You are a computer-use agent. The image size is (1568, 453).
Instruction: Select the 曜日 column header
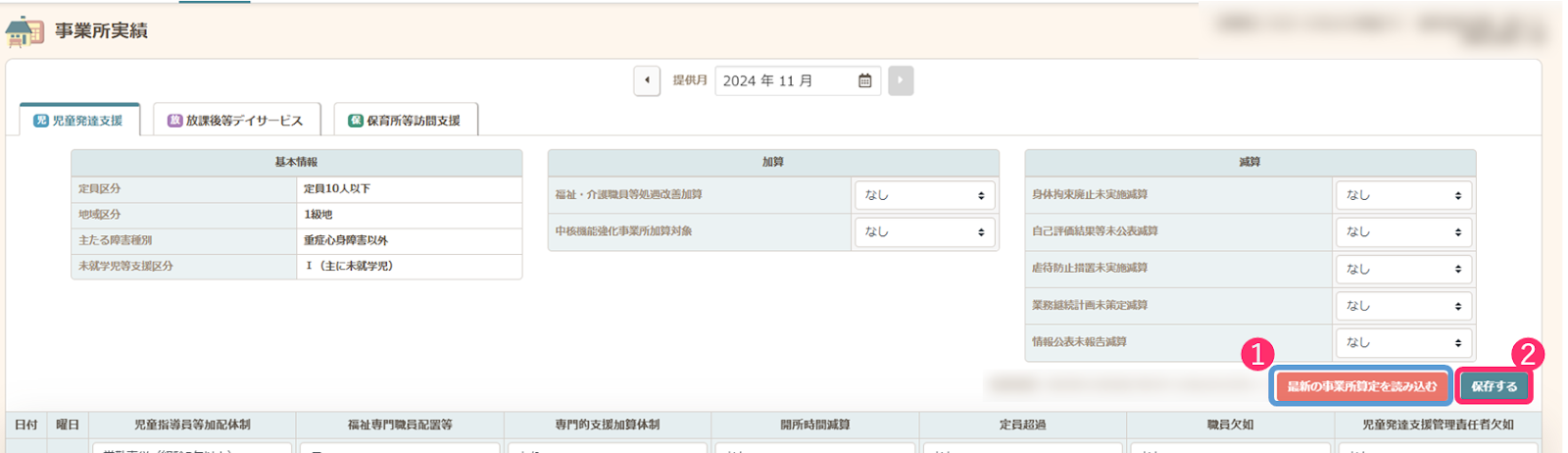coord(68,425)
